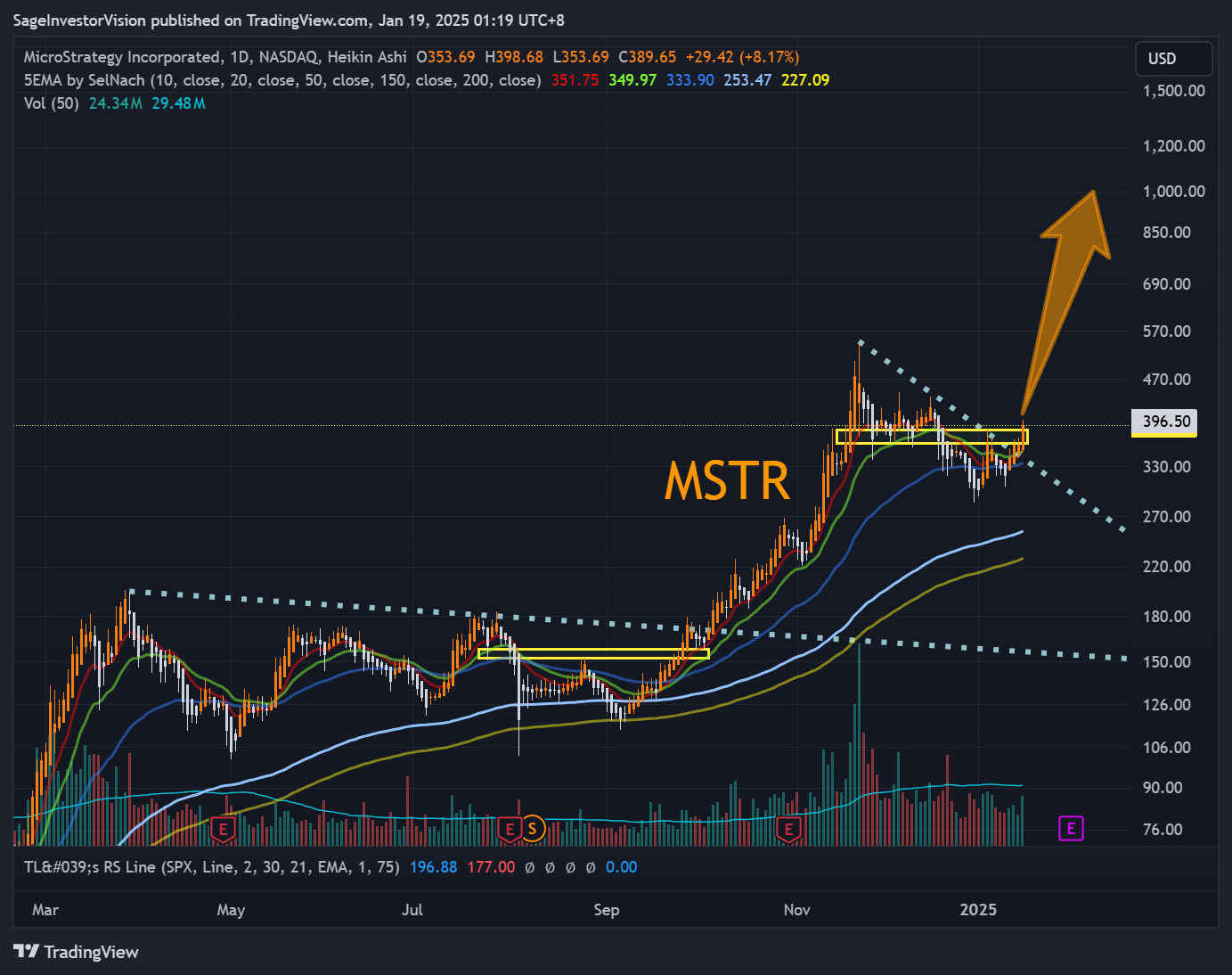This screenshot has height=975, width=1232.
Task: Click the close value C389.65
Action: coord(648,57)
